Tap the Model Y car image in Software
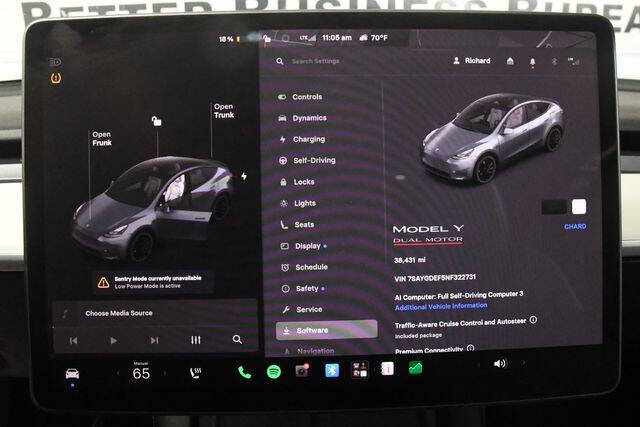The width and height of the screenshot is (640, 427). tap(493, 139)
